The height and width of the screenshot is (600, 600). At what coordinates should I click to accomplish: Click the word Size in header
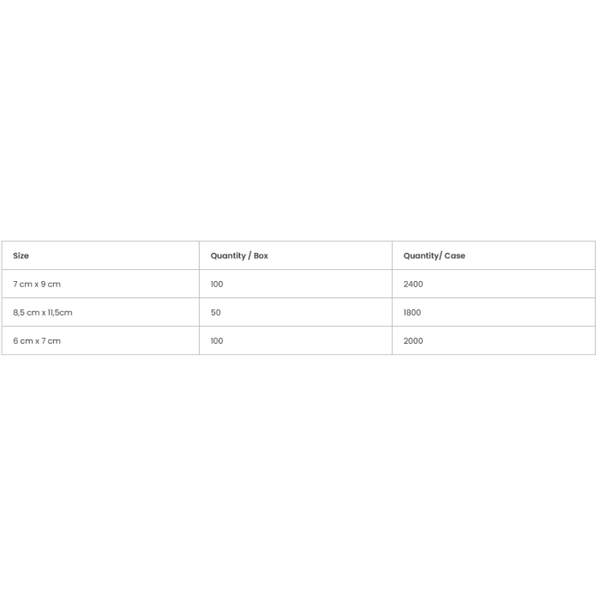pos(21,256)
